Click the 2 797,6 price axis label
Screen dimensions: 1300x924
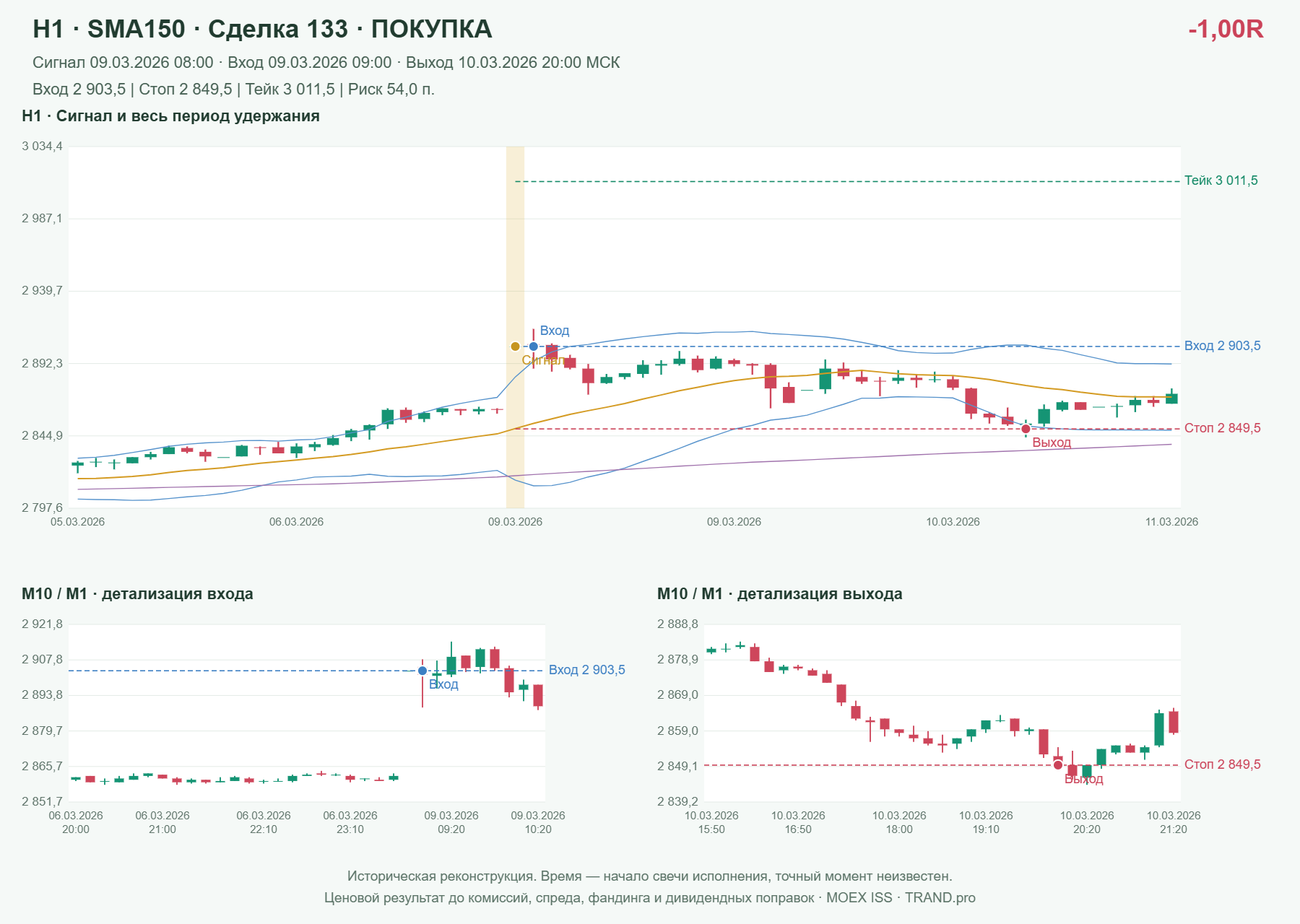click(x=42, y=508)
